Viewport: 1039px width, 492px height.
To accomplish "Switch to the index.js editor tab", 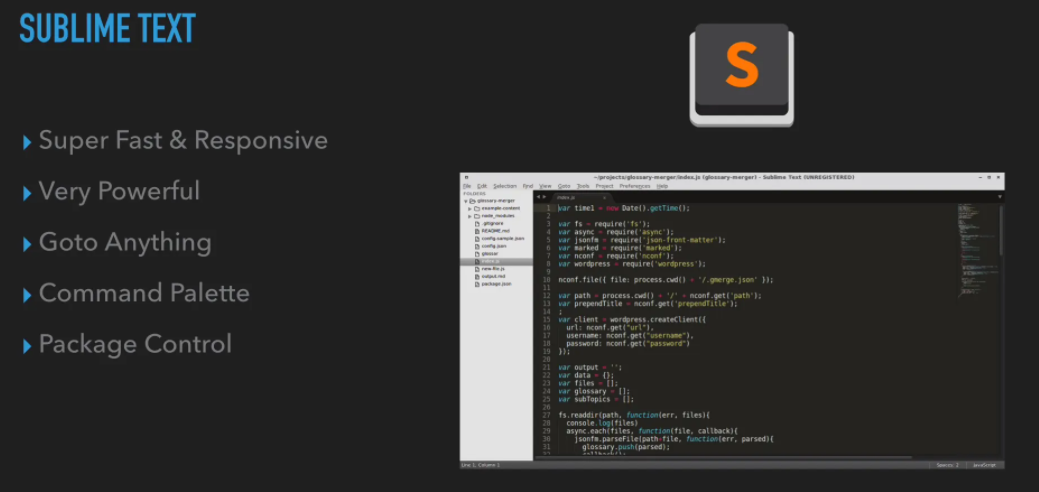I will point(580,198).
